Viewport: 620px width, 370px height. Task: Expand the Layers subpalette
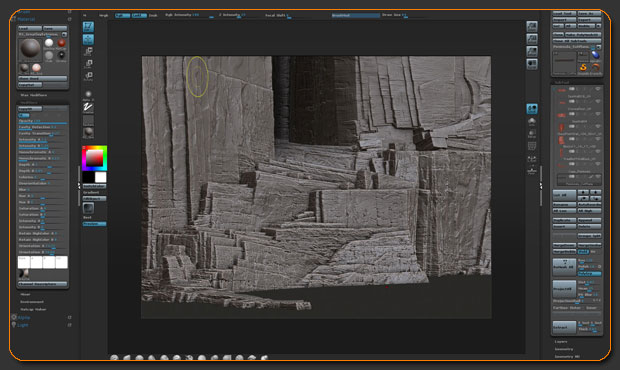point(561,342)
